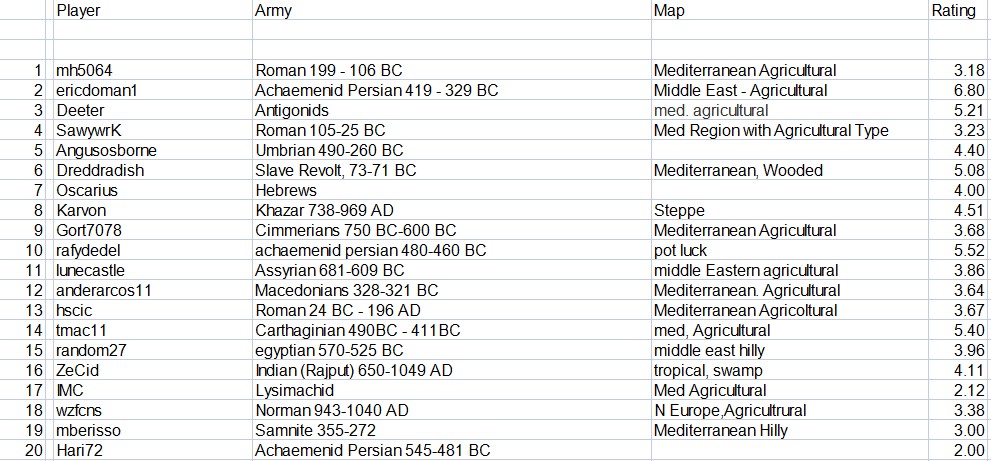Select the Rating column header cell
Image resolution: width=991 pixels, height=461 pixels.
959,10
